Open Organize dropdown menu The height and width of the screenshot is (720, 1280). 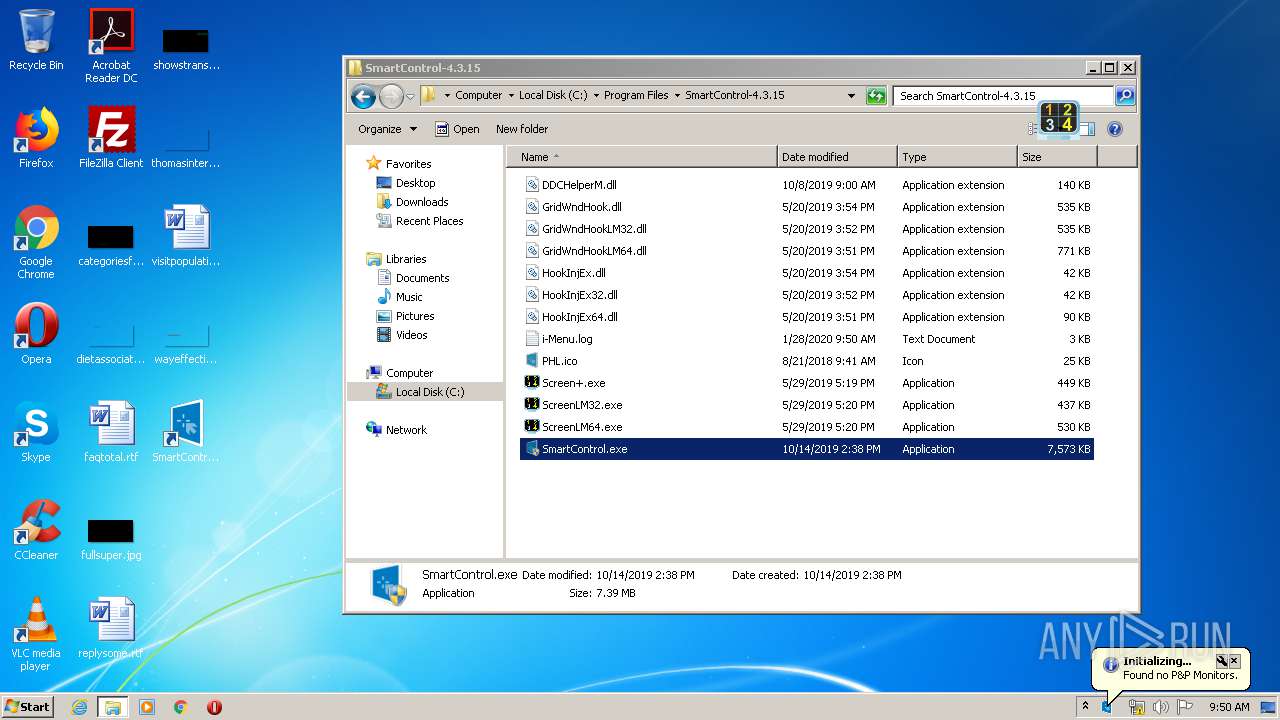pyautogui.click(x=388, y=129)
